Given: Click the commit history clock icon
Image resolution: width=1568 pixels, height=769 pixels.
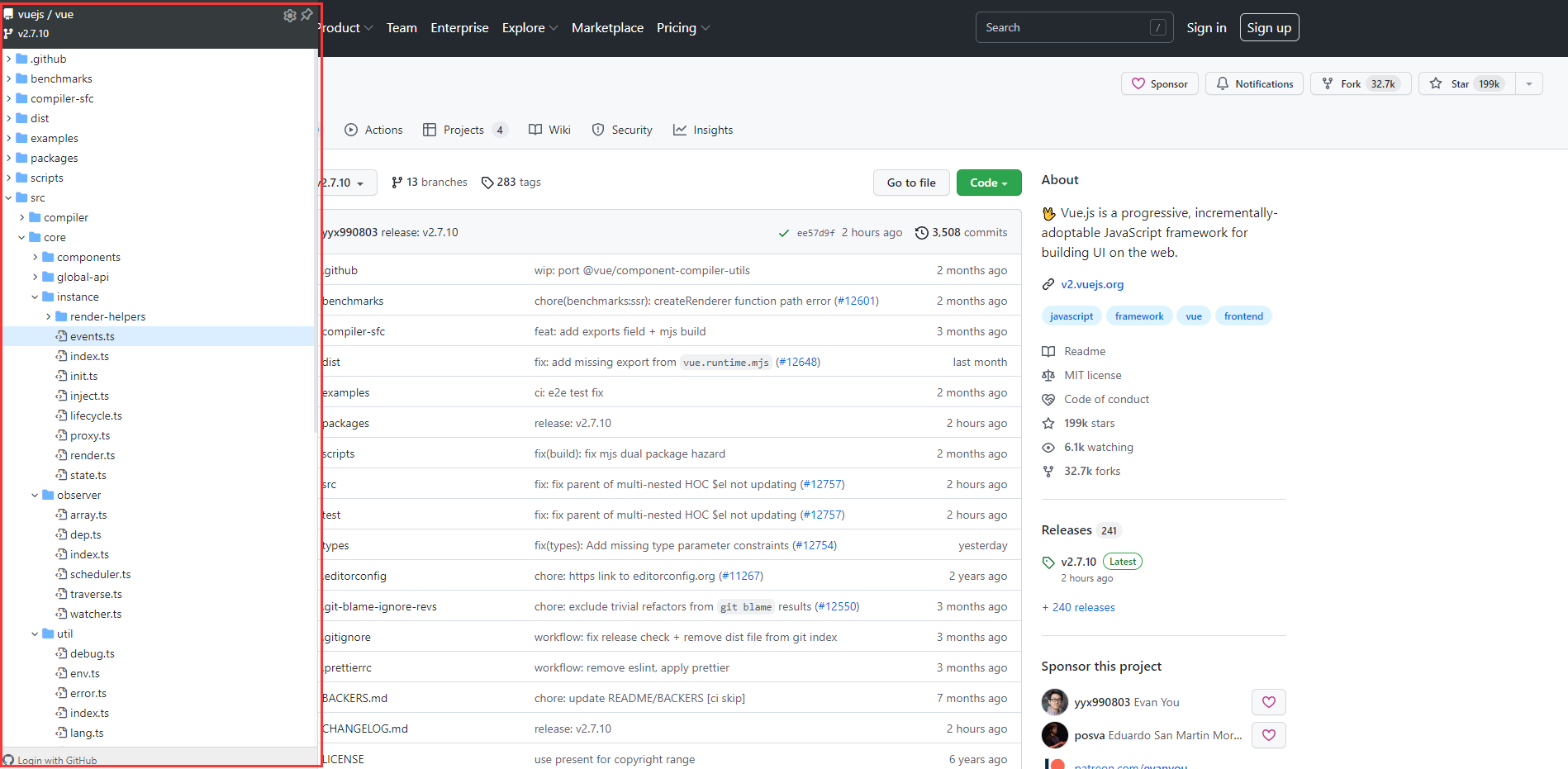Looking at the screenshot, I should (x=922, y=233).
